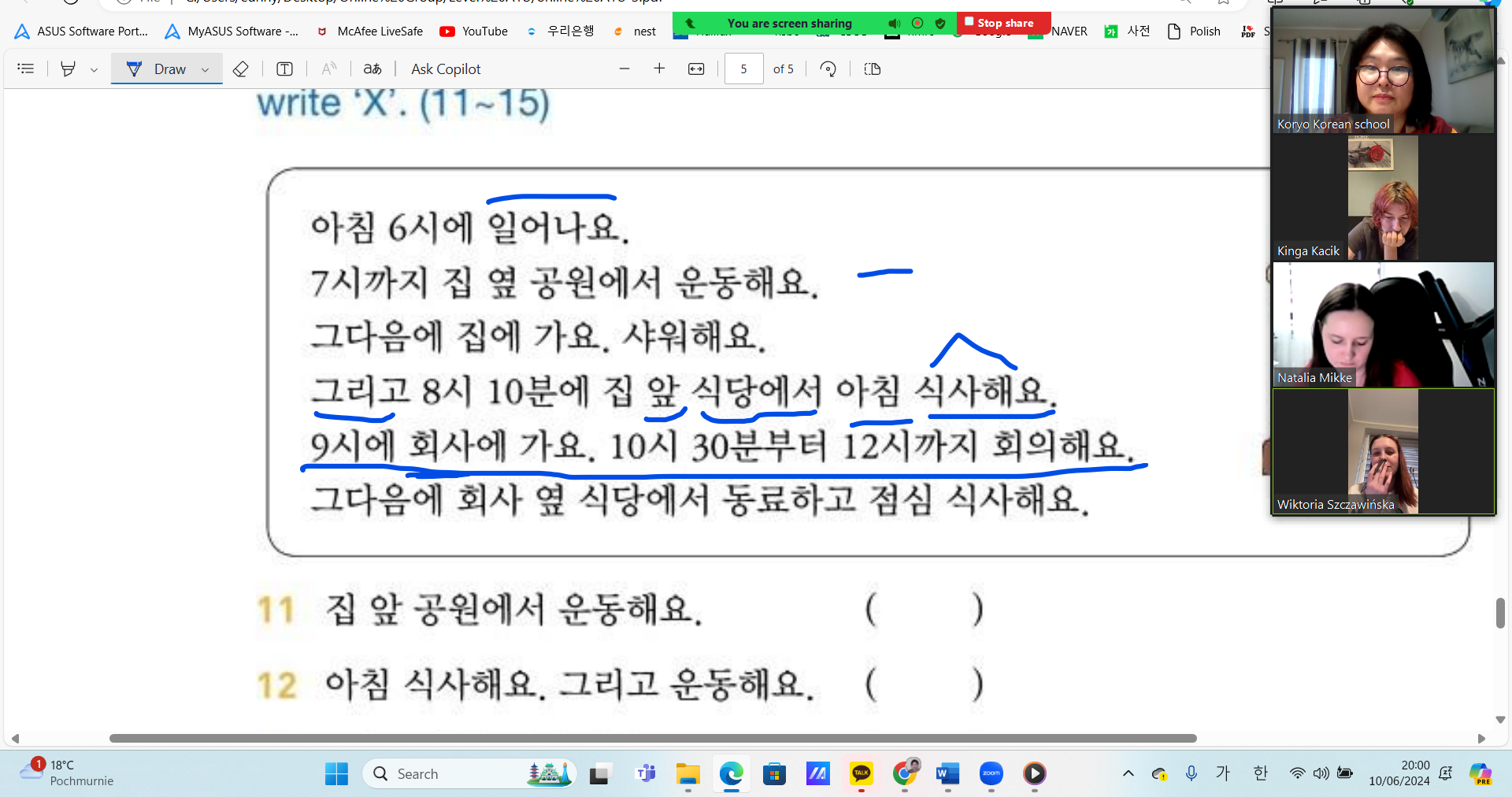Open the YouTube bookmark
Screen dimensions: 1512x797
point(473,32)
